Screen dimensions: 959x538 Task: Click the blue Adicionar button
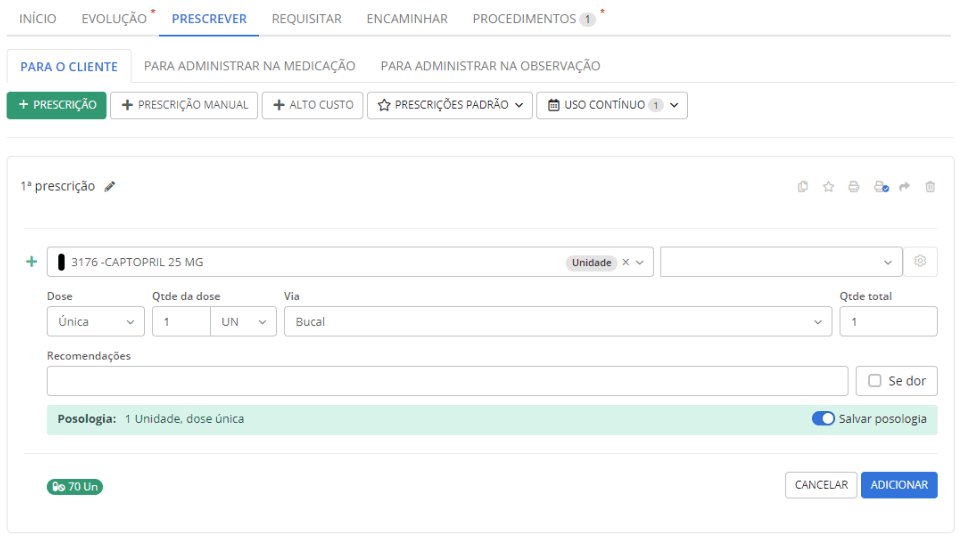(899, 485)
